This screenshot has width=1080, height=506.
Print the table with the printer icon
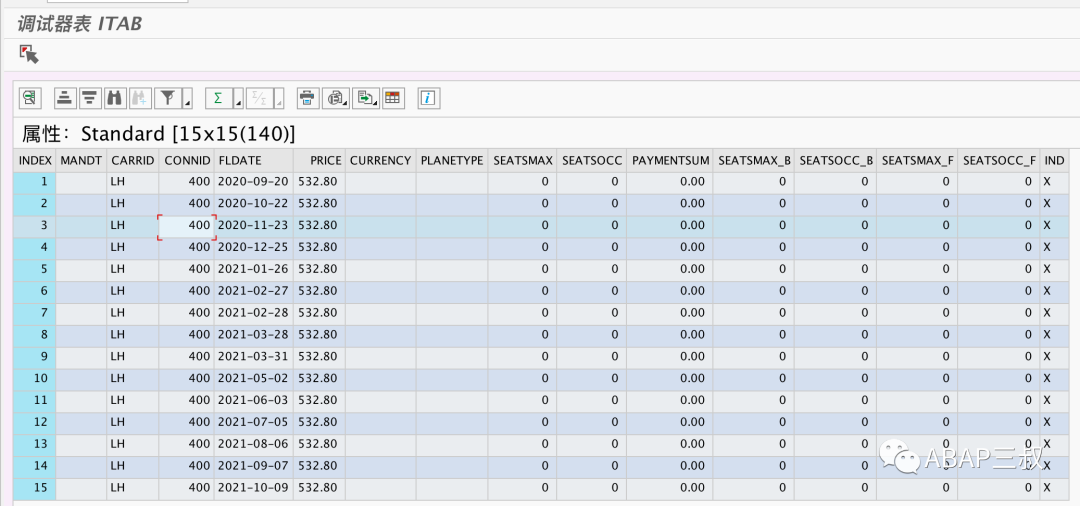coord(308,98)
